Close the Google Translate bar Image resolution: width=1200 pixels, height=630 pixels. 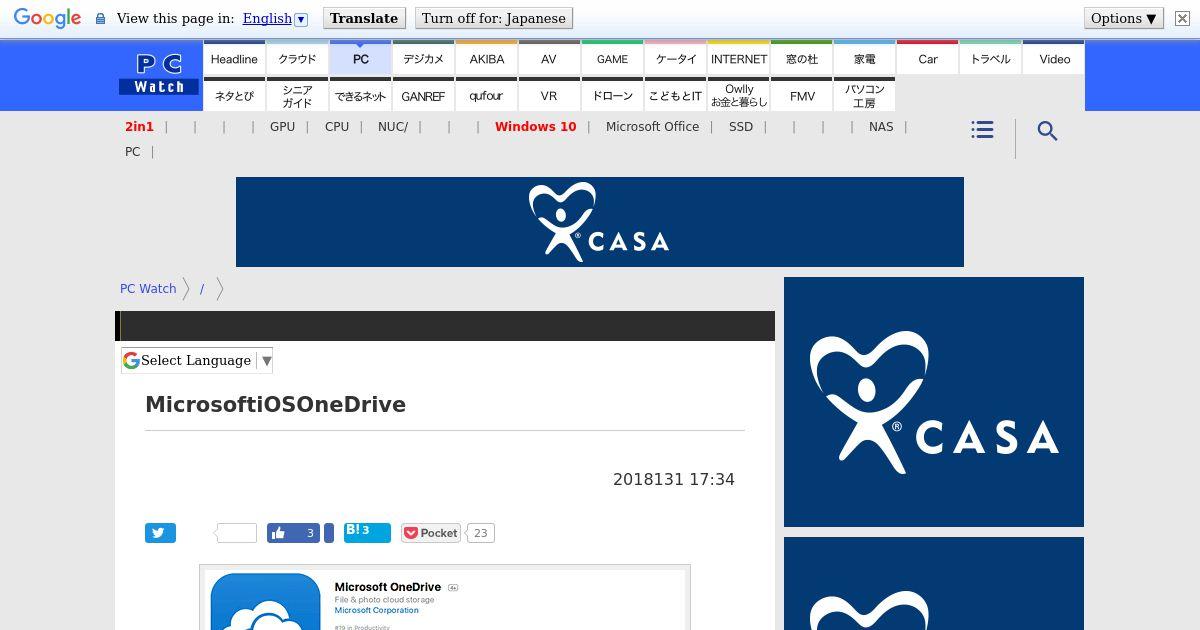[x=1182, y=18]
